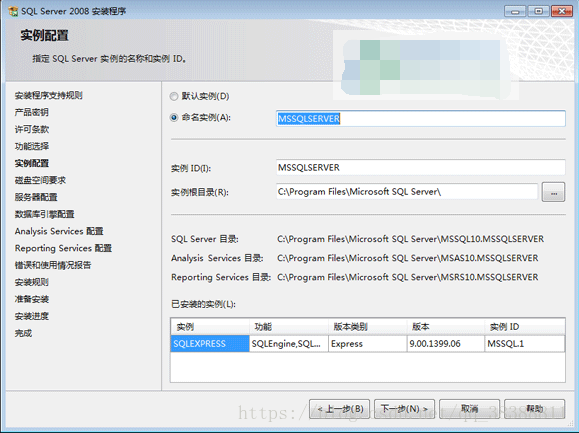
Task: Click the 实例 ID column header
Action: [524, 327]
